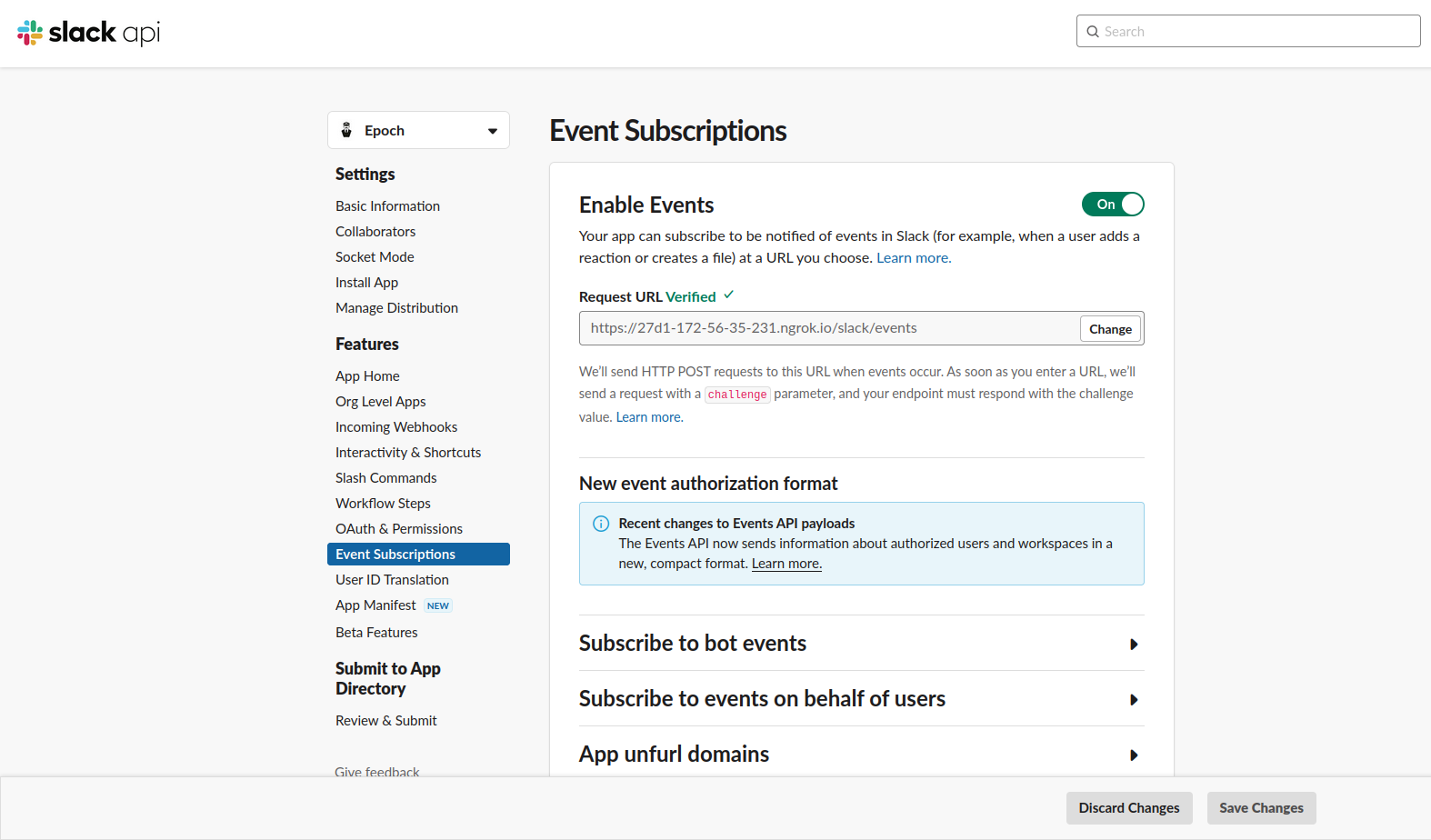Open Workflow Steps page
This screenshot has height=840, width=1431.
click(x=383, y=504)
